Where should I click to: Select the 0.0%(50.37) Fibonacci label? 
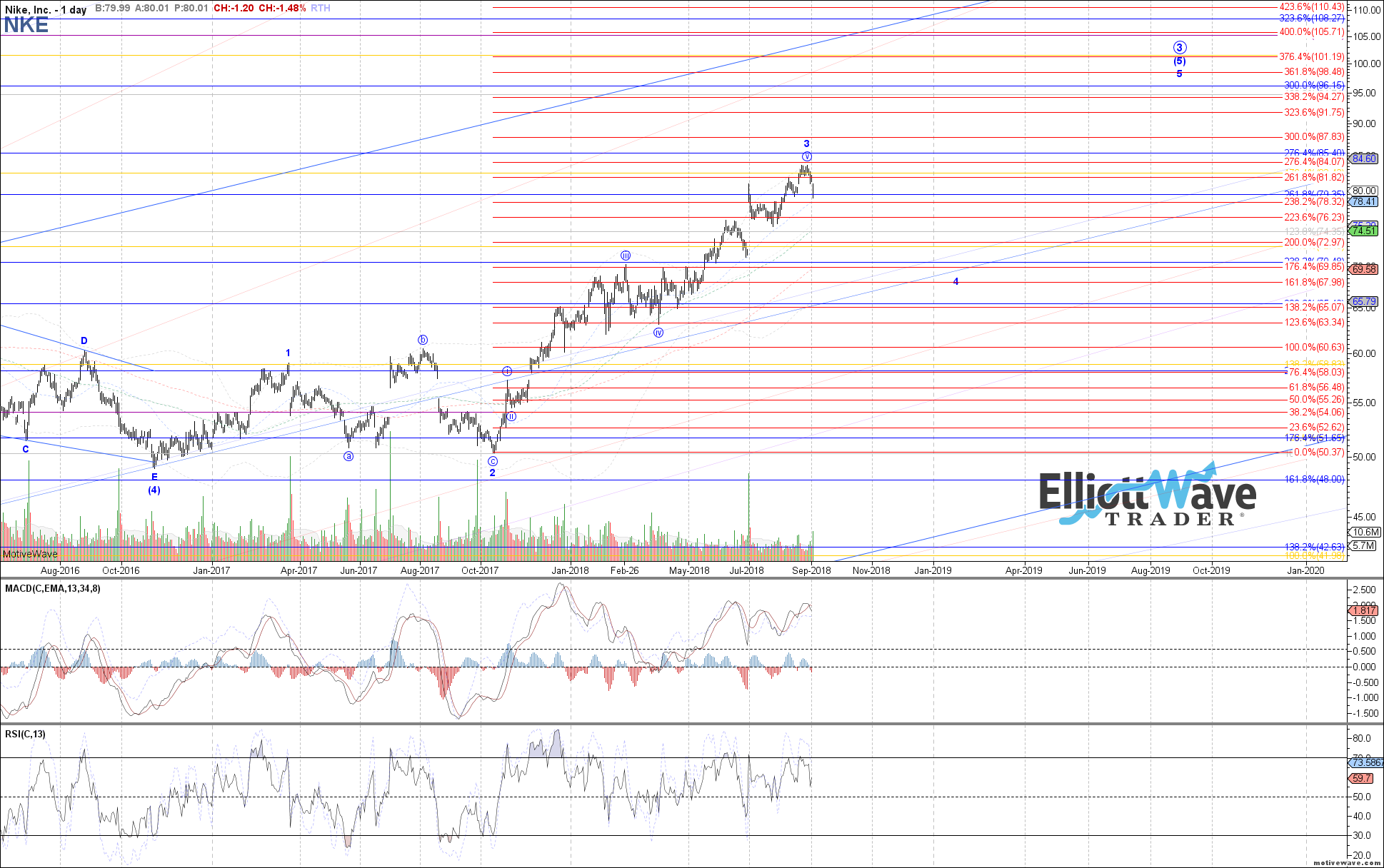[x=1319, y=452]
